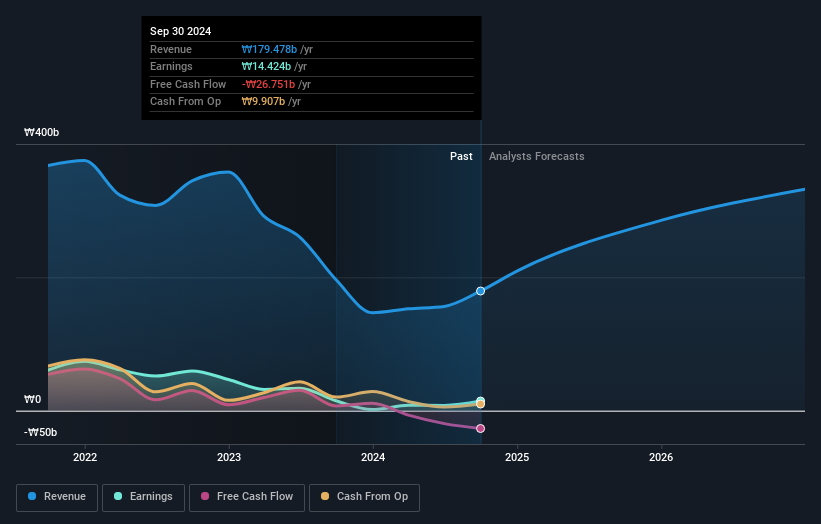Viewport: 821px width, 524px height.
Task: Click the Analysts Forecasts label
Action: pyautogui.click(x=536, y=157)
